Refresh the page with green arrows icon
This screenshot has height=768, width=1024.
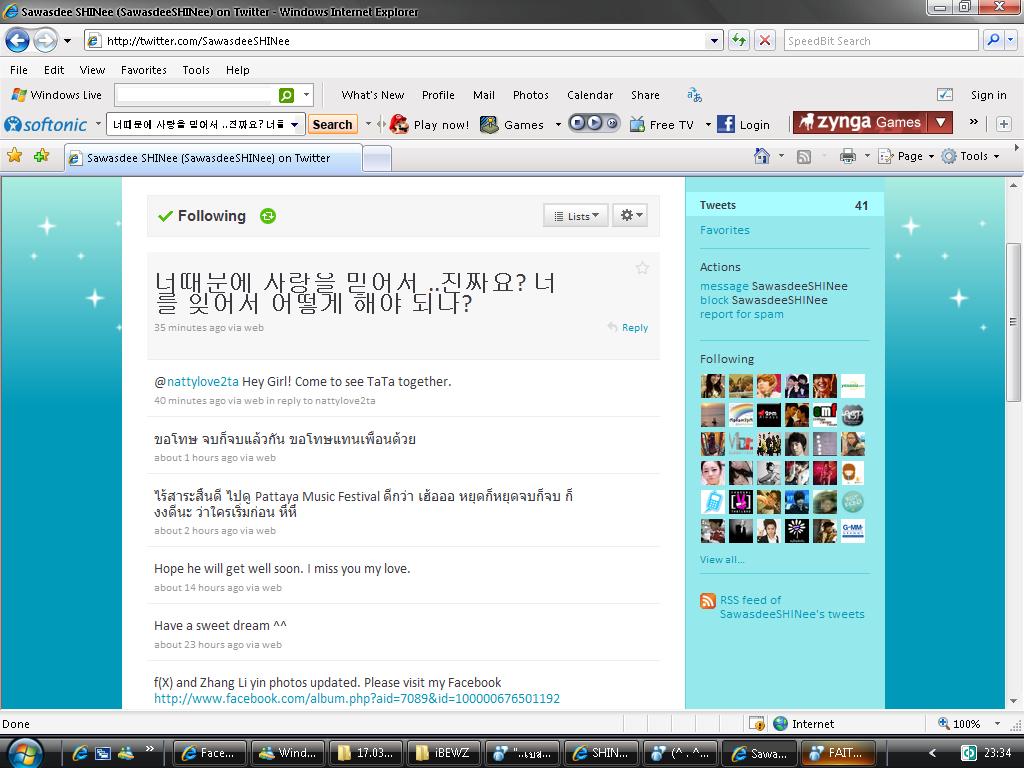click(x=739, y=40)
